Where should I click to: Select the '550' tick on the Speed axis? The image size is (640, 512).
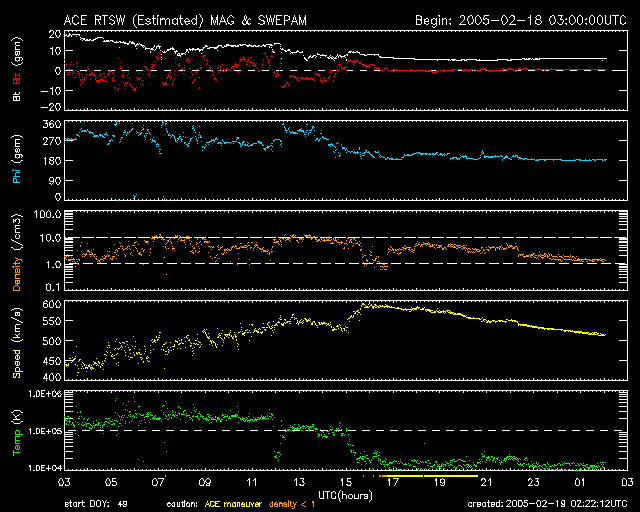(x=52, y=321)
